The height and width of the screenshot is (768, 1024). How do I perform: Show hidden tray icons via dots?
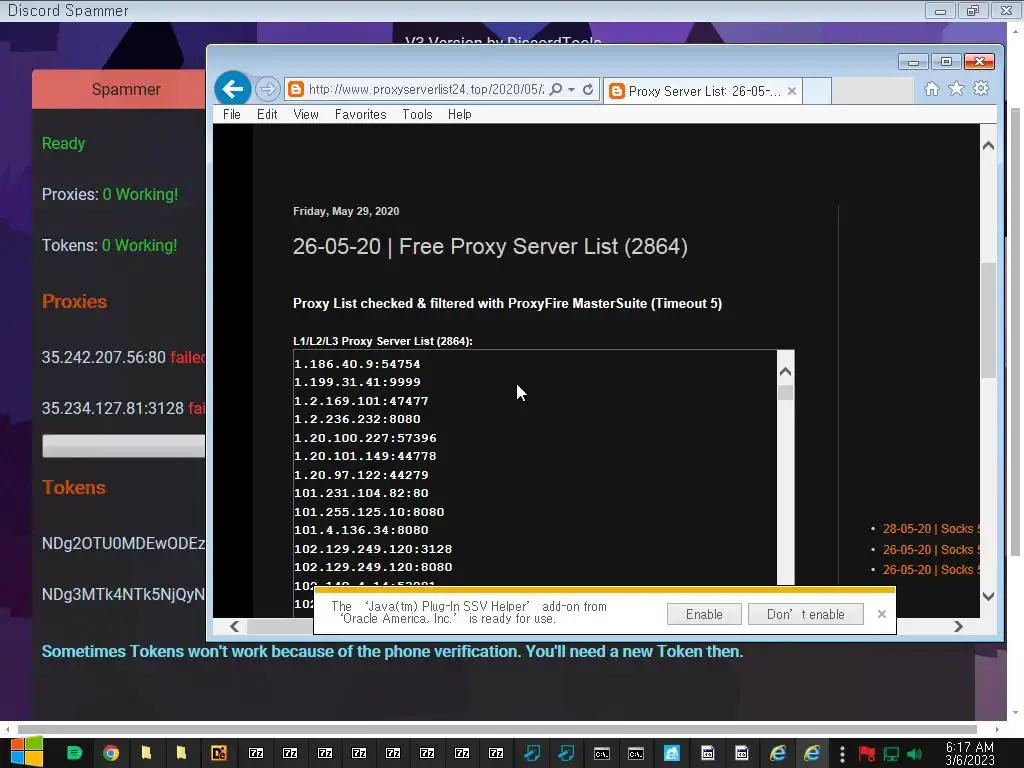coord(842,754)
